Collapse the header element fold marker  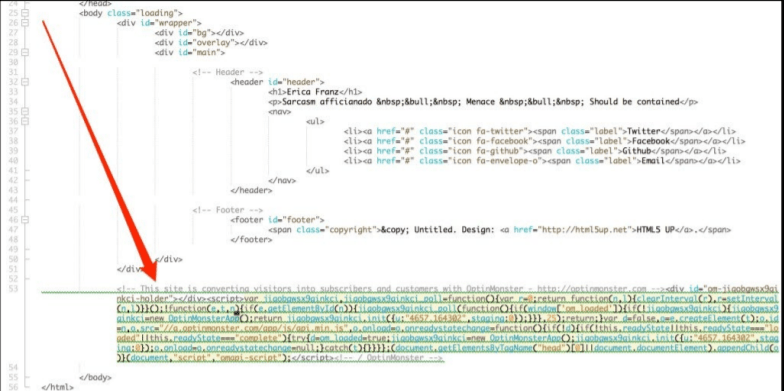24,82
